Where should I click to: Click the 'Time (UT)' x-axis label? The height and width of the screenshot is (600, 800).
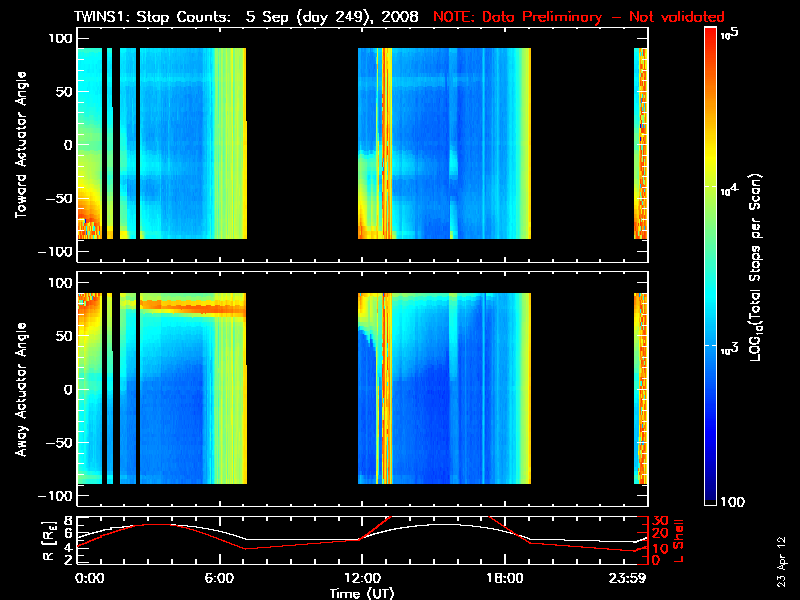[x=362, y=592]
